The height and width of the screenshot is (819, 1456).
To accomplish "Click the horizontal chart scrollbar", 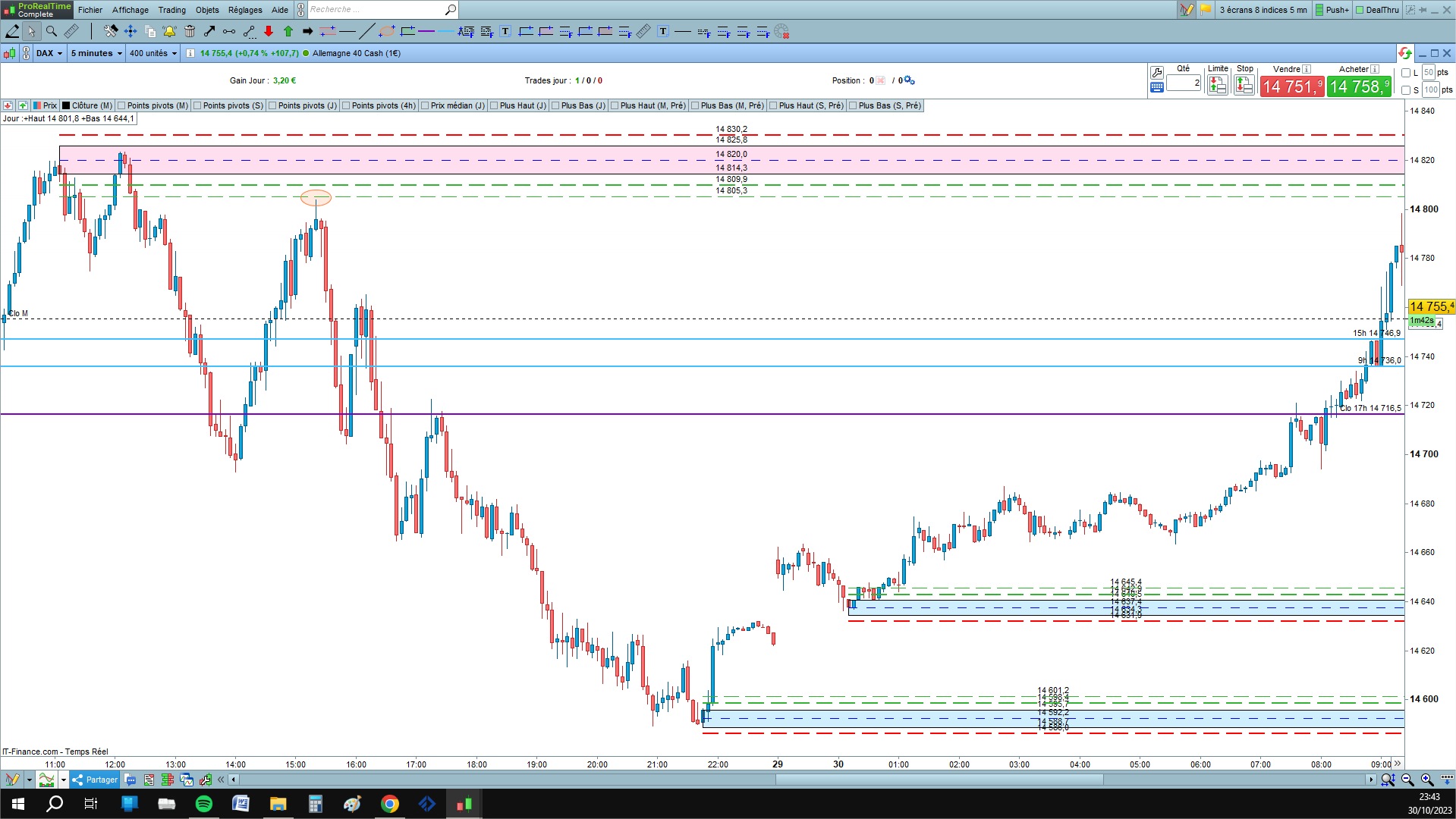I will [804, 780].
